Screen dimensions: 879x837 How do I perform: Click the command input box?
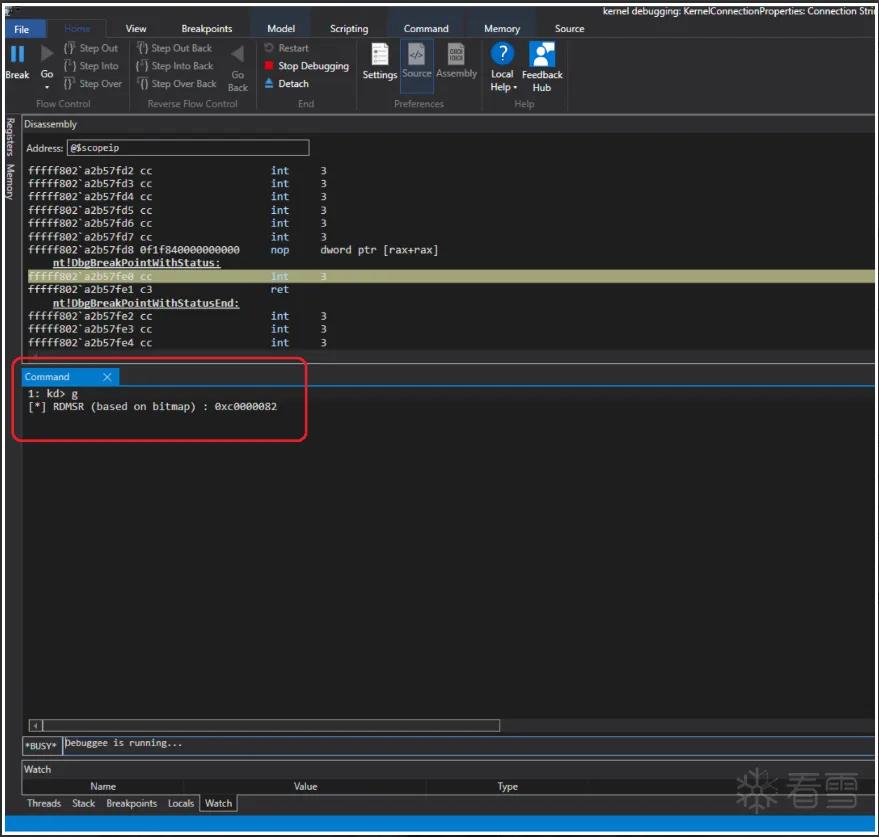[x=468, y=745]
